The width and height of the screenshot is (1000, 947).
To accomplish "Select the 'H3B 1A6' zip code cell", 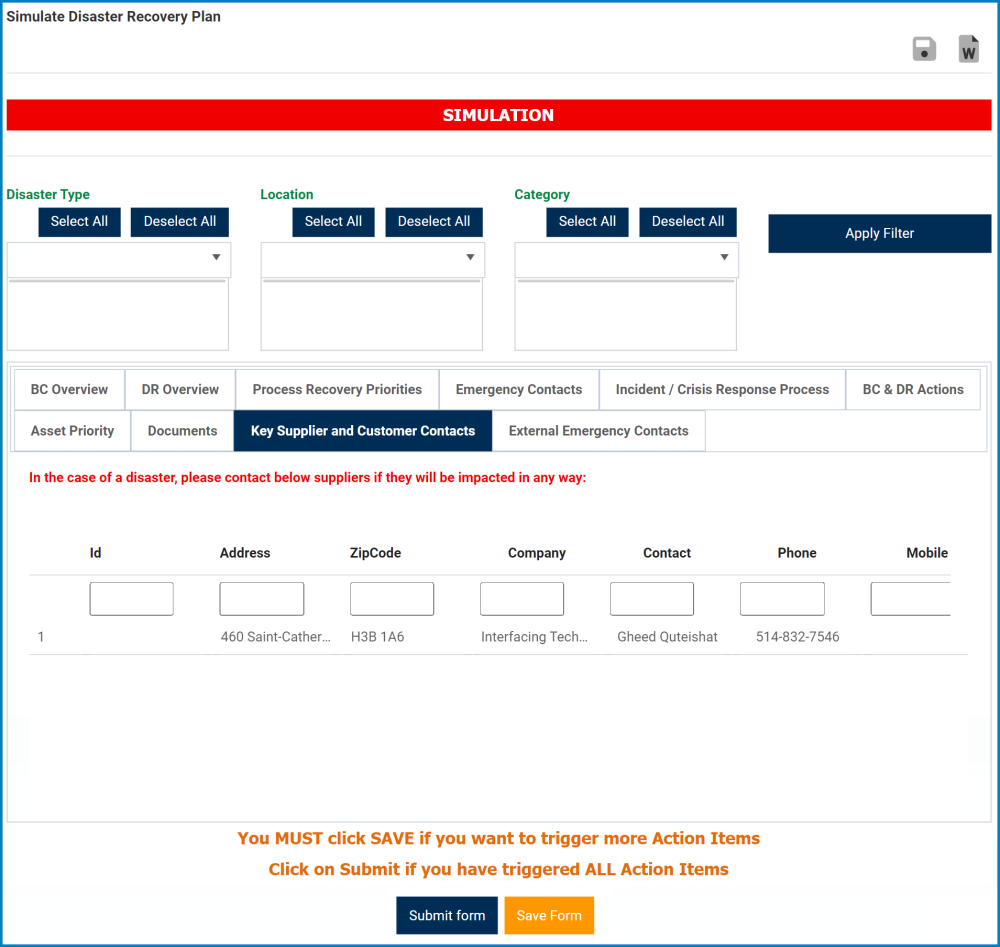I will click(x=378, y=636).
